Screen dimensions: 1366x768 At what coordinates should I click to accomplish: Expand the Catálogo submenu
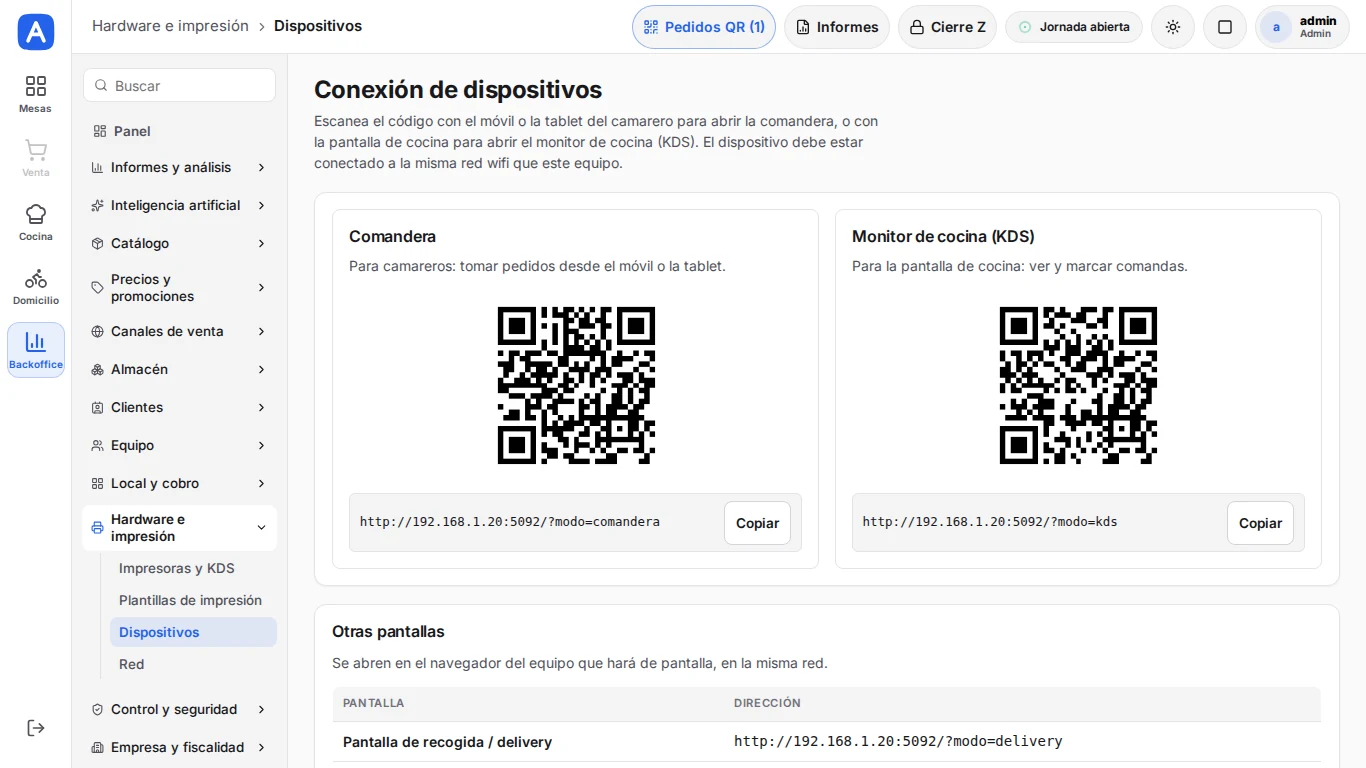pyautogui.click(x=179, y=243)
